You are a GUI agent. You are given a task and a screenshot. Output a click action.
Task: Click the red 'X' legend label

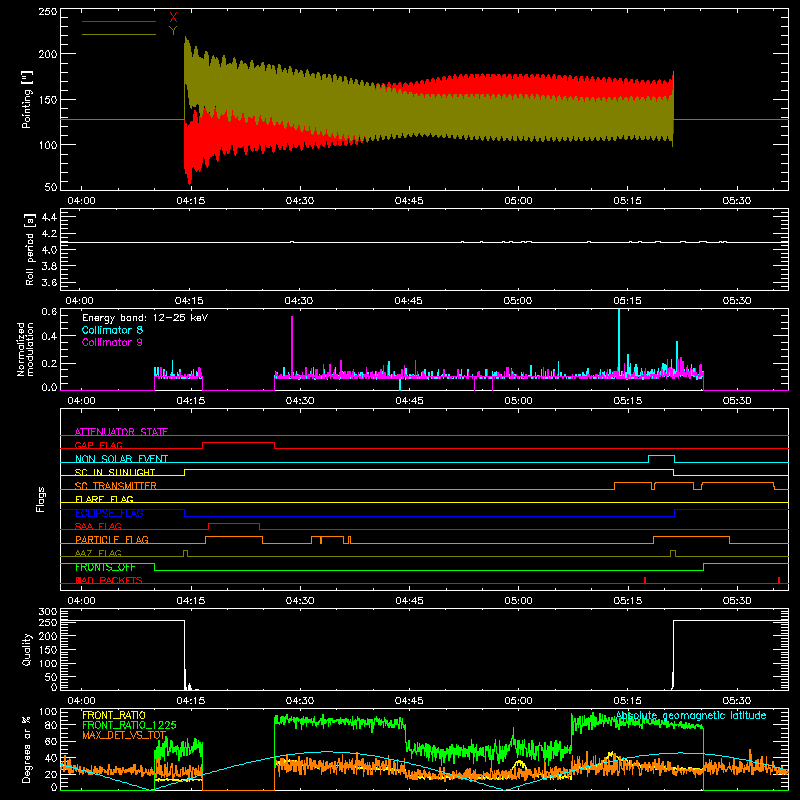point(173,18)
